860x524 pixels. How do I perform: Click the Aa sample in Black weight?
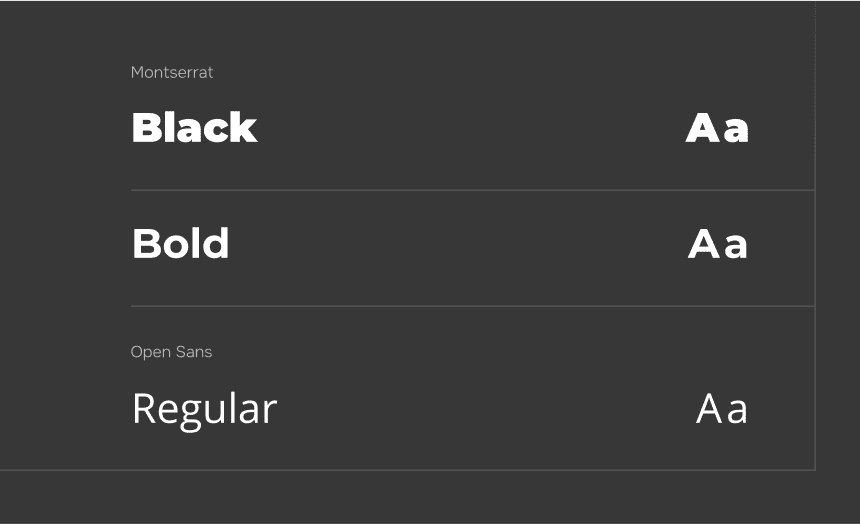pos(717,128)
